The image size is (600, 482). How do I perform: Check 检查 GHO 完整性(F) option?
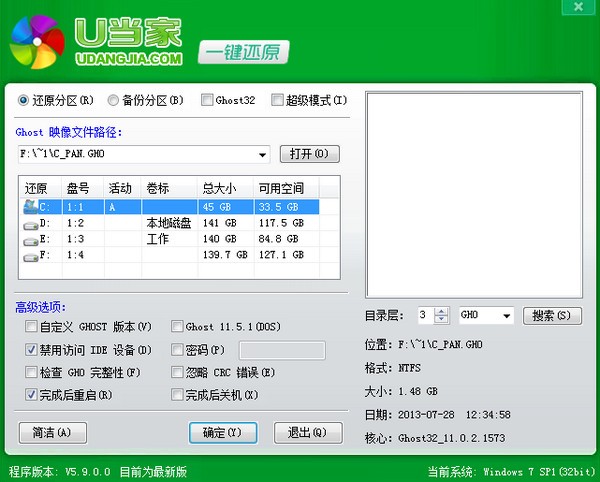tap(31, 372)
